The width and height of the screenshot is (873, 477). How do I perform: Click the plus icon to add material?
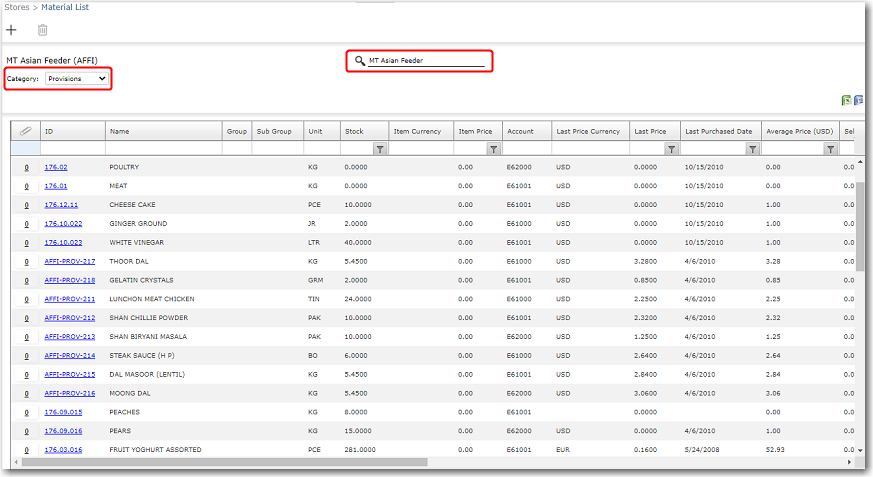pos(12,30)
